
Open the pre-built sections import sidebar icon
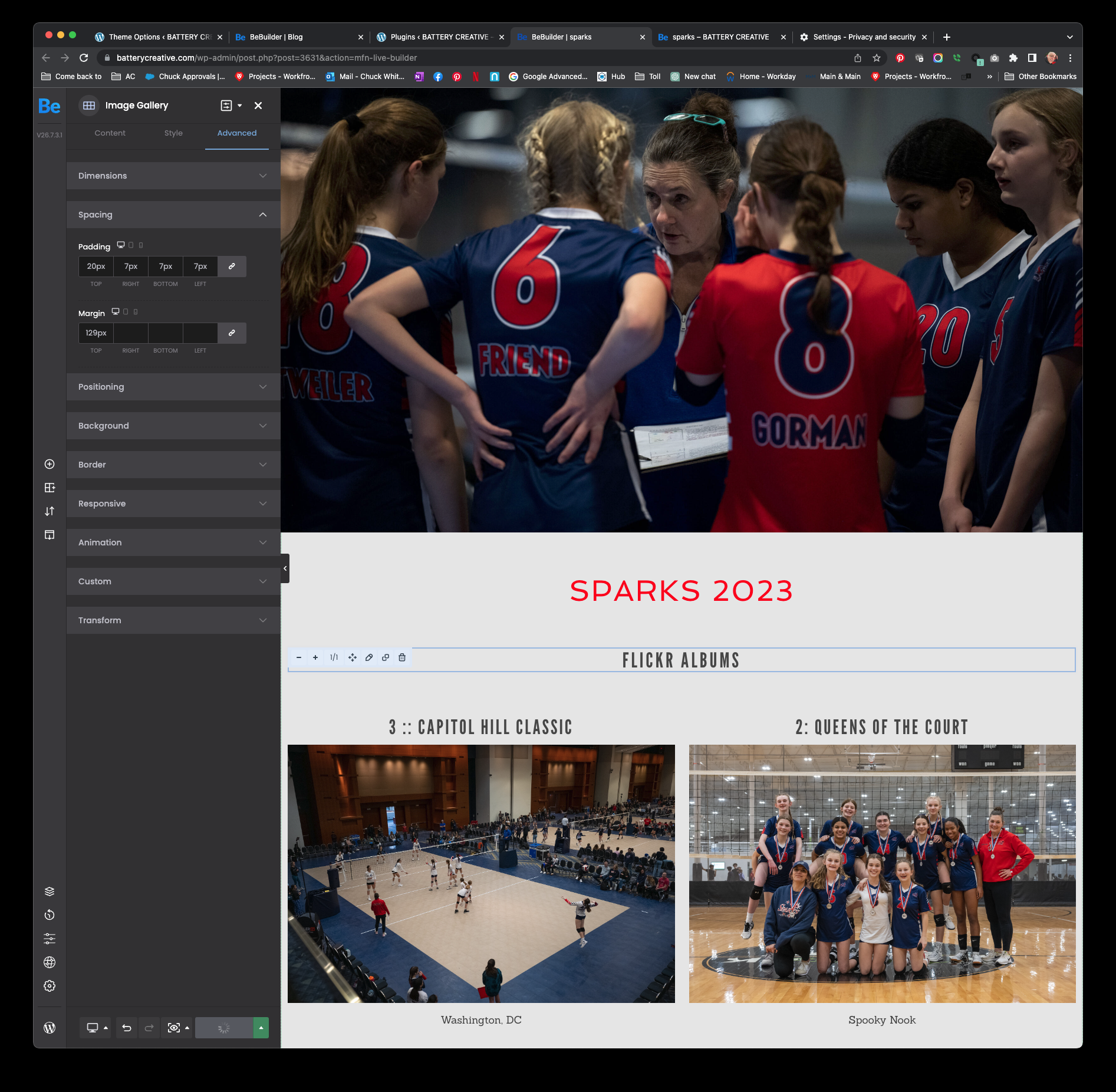point(50,535)
